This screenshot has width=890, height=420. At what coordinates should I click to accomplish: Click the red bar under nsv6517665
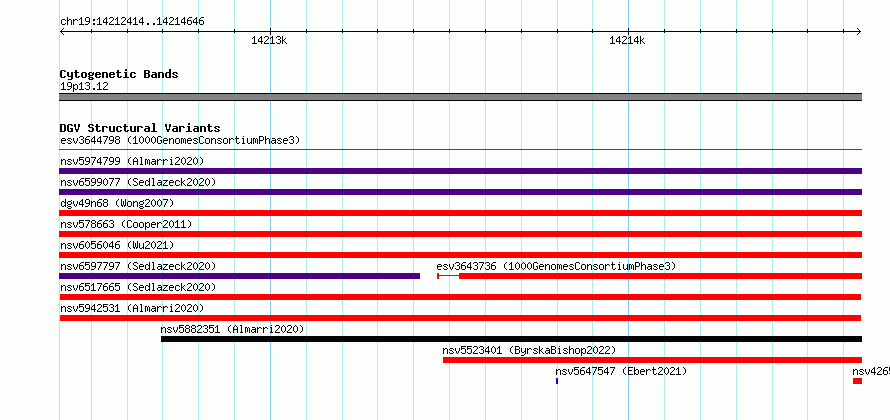point(460,297)
